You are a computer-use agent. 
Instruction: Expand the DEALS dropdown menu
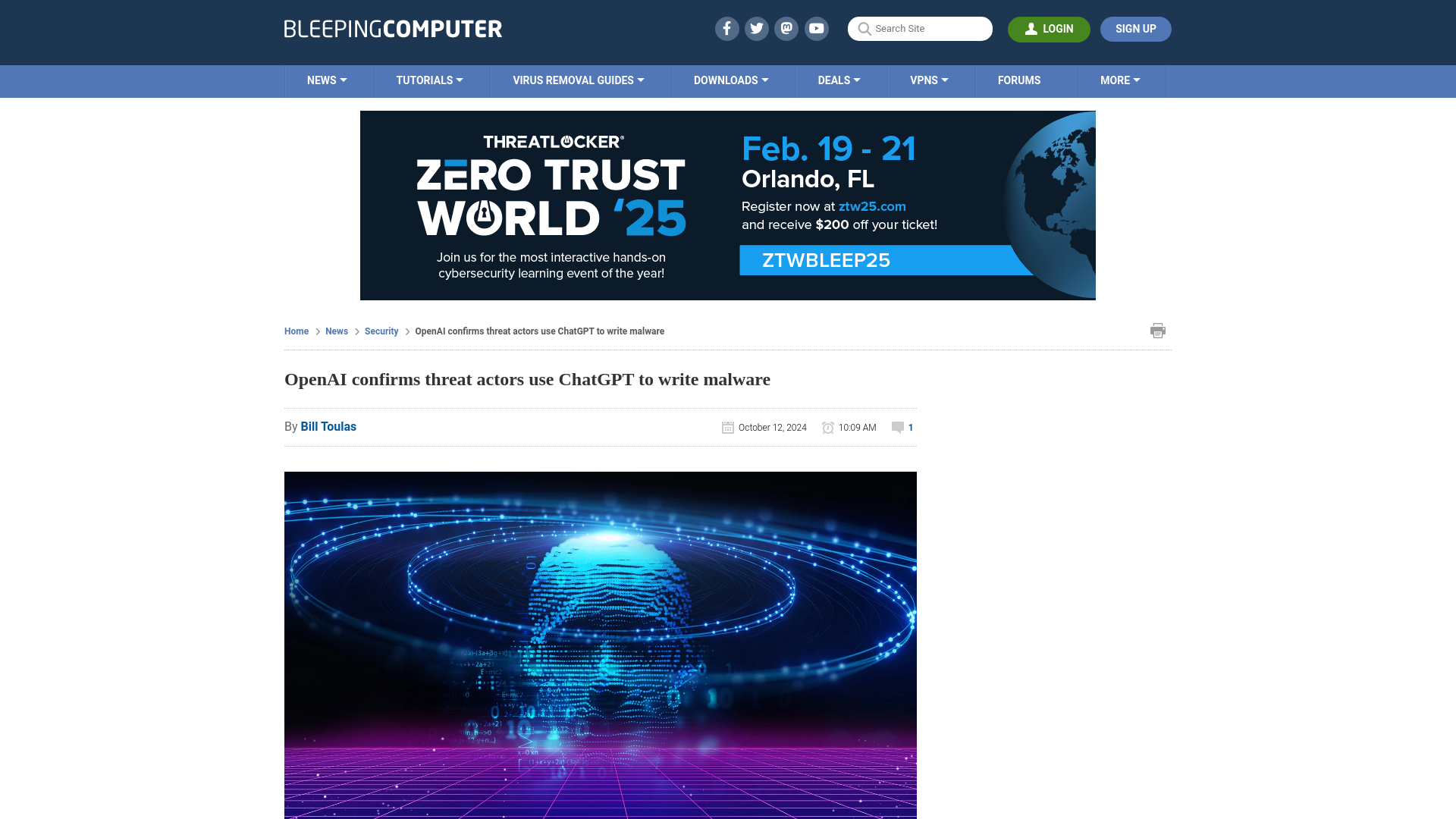(x=839, y=80)
